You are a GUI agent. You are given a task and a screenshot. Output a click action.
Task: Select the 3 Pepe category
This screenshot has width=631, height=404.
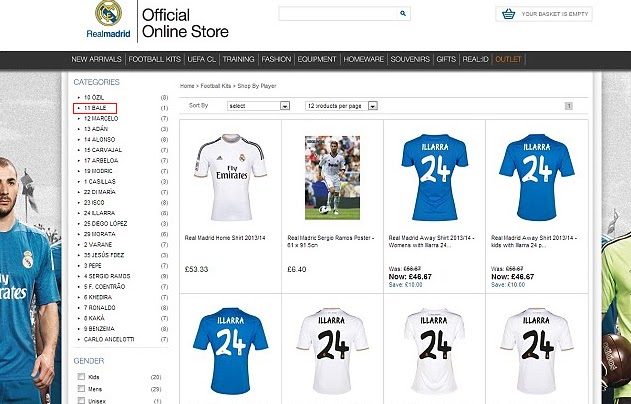[93, 266]
